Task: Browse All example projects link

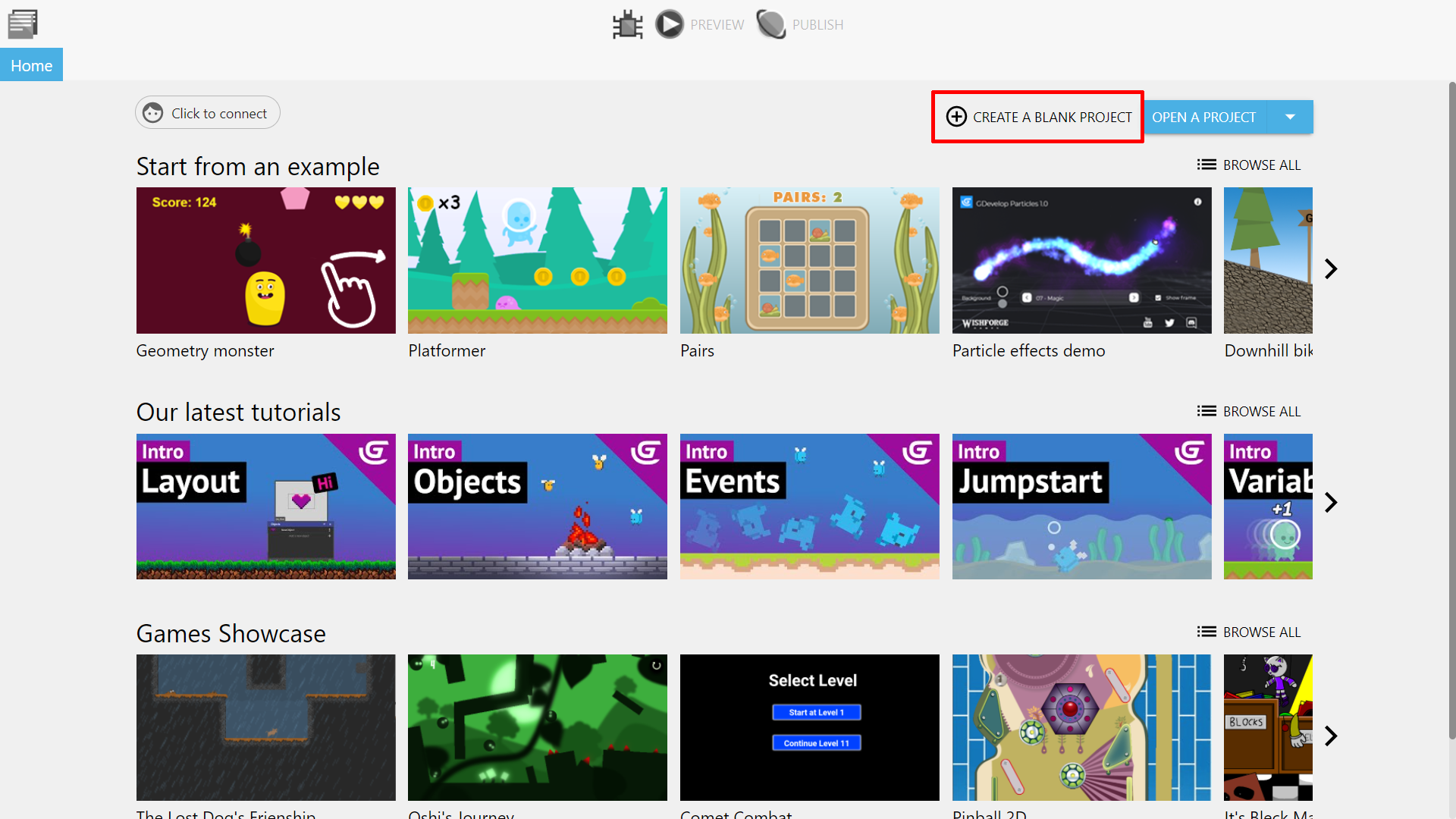Action: [x=1249, y=164]
